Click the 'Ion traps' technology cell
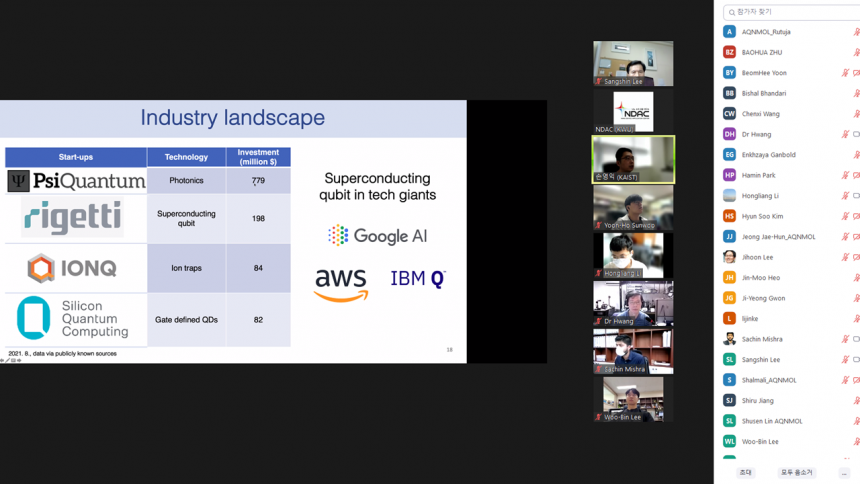Image resolution: width=860 pixels, height=484 pixels. pos(186,268)
